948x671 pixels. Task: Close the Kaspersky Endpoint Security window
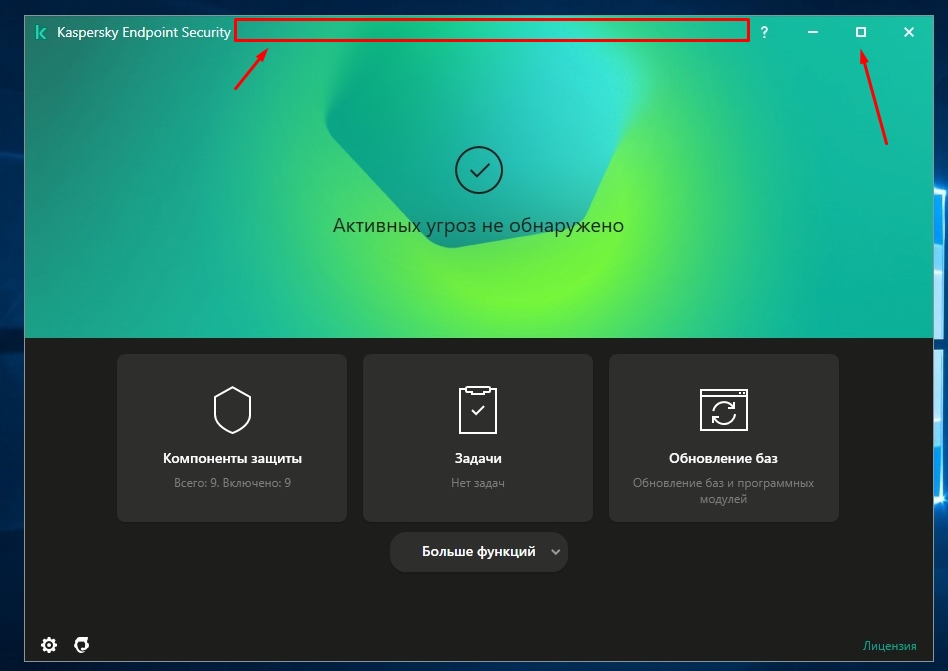point(909,32)
